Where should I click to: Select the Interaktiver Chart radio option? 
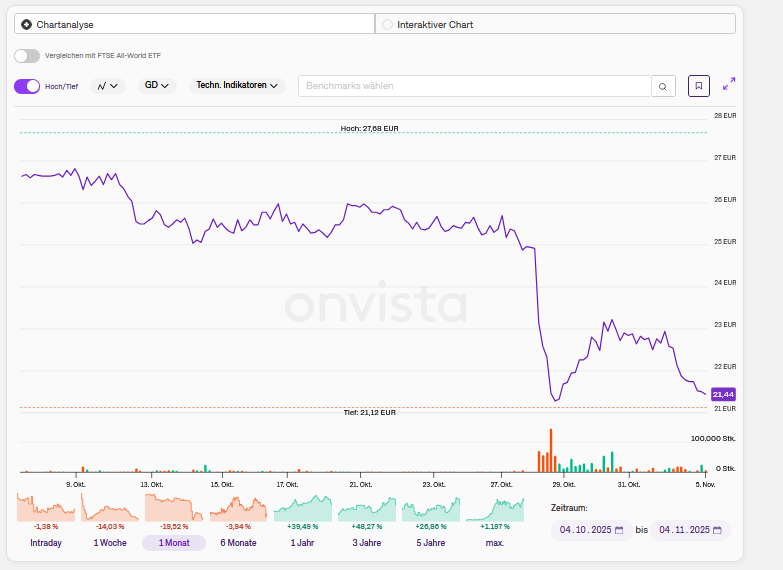tap(388, 24)
